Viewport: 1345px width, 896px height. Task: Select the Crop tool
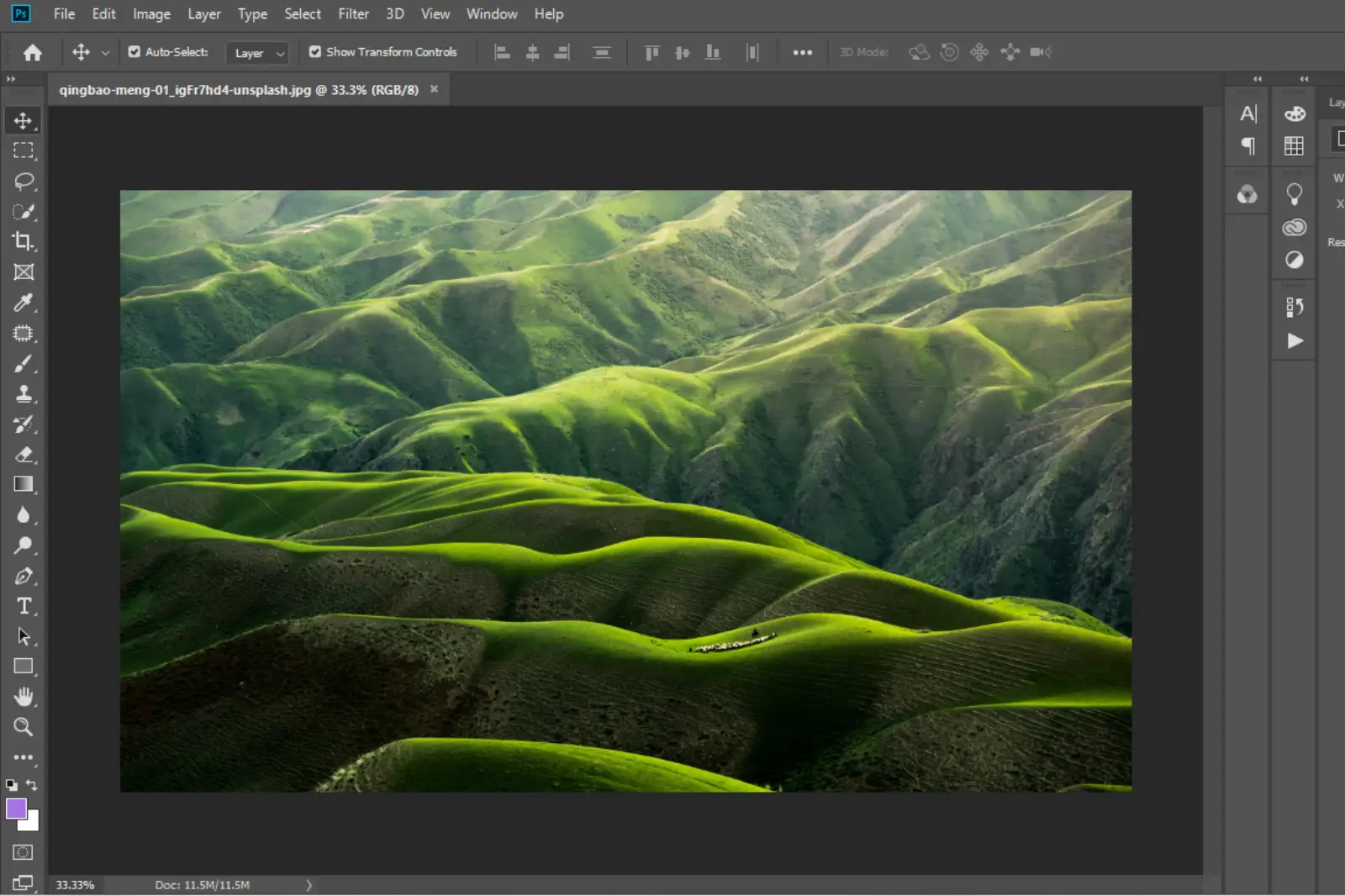coord(24,242)
